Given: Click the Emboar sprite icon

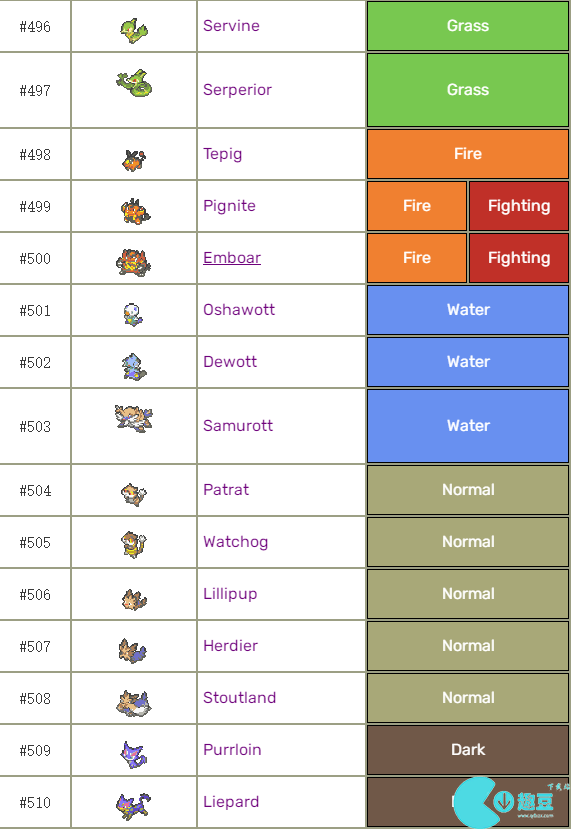Looking at the screenshot, I should click(x=134, y=262).
